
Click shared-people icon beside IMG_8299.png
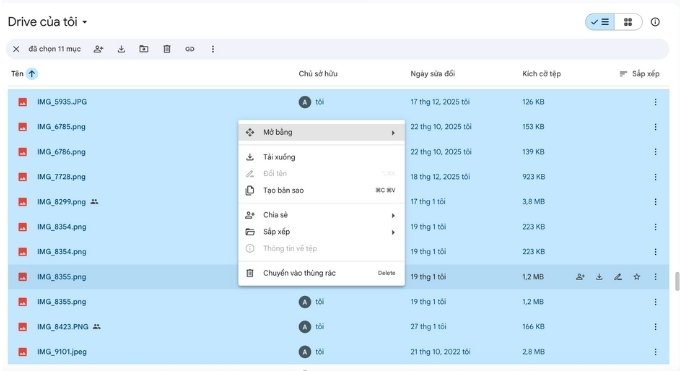[x=94, y=202]
